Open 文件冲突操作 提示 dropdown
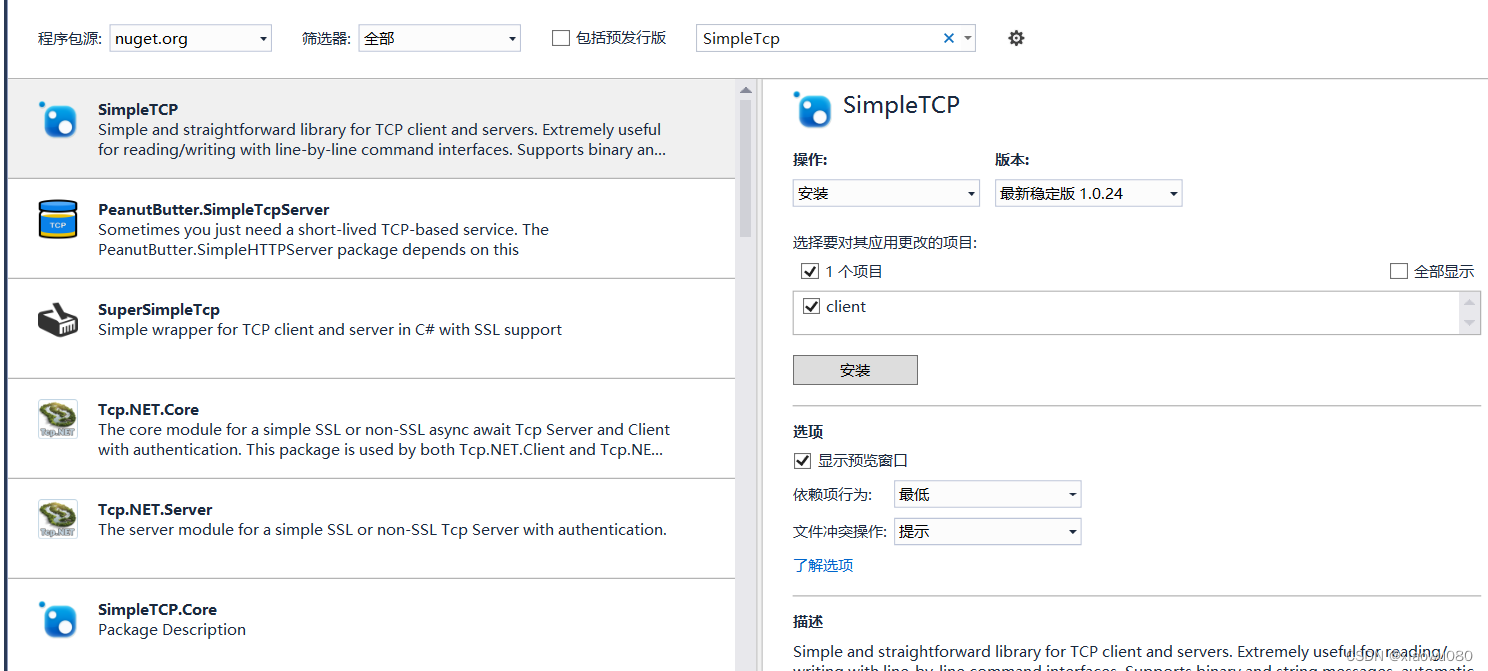 point(987,531)
